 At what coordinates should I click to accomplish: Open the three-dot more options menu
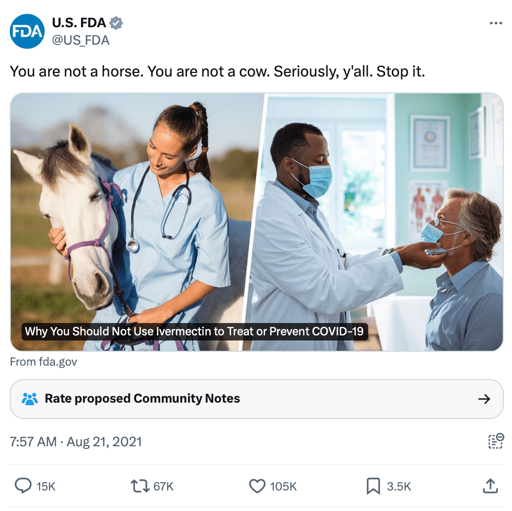(496, 23)
